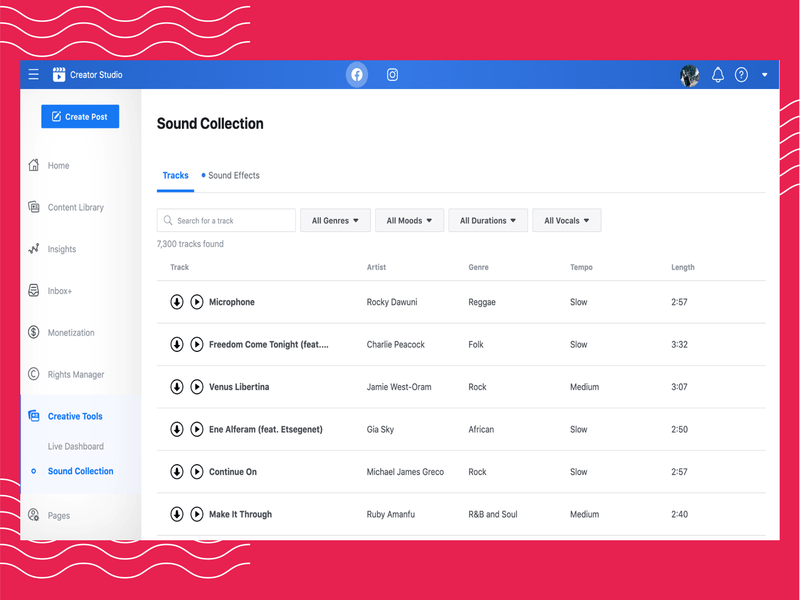Switch to Facebook platform icon
The width and height of the screenshot is (800, 600).
[357, 75]
